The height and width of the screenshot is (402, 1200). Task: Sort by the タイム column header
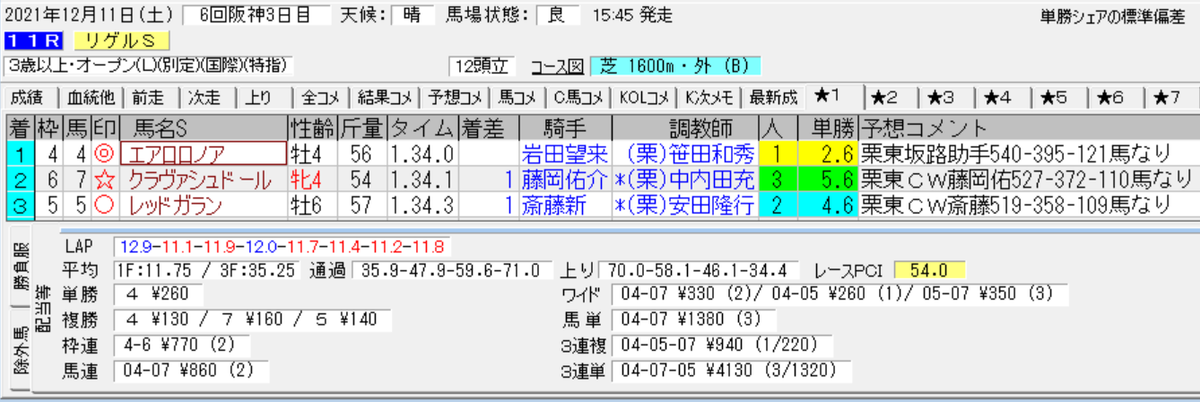[x=422, y=128]
